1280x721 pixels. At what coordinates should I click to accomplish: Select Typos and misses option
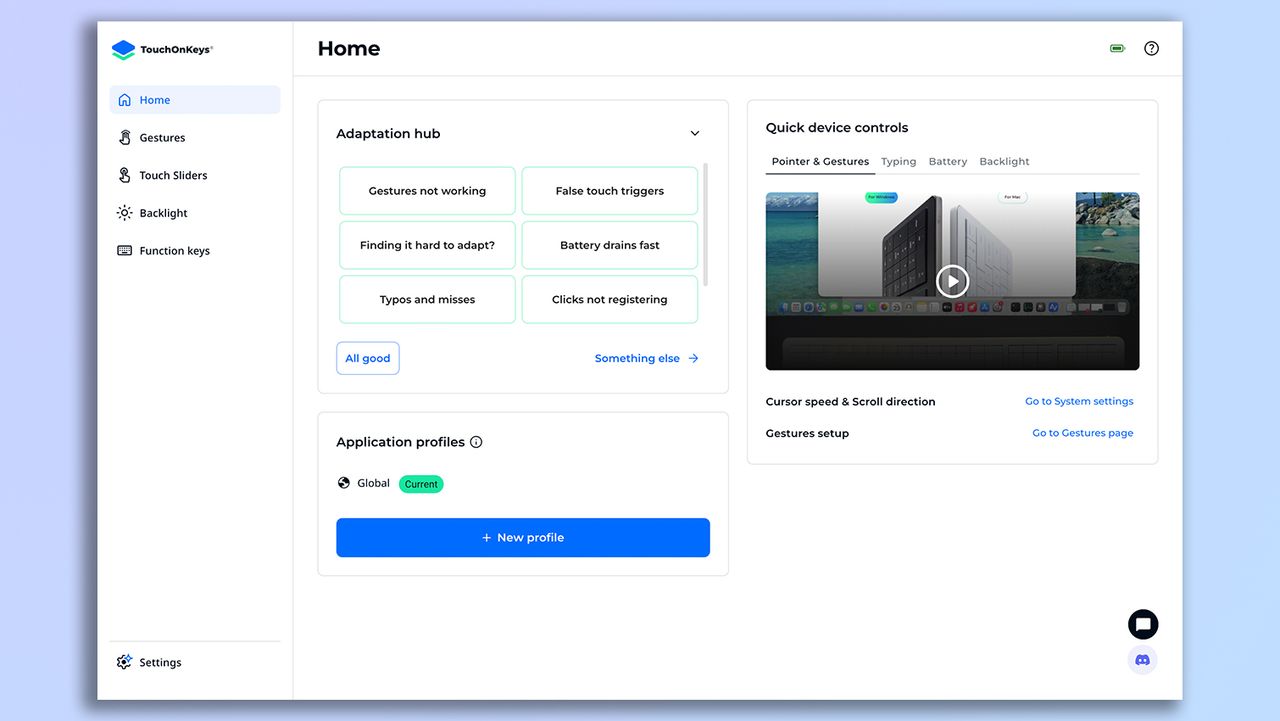pos(427,299)
